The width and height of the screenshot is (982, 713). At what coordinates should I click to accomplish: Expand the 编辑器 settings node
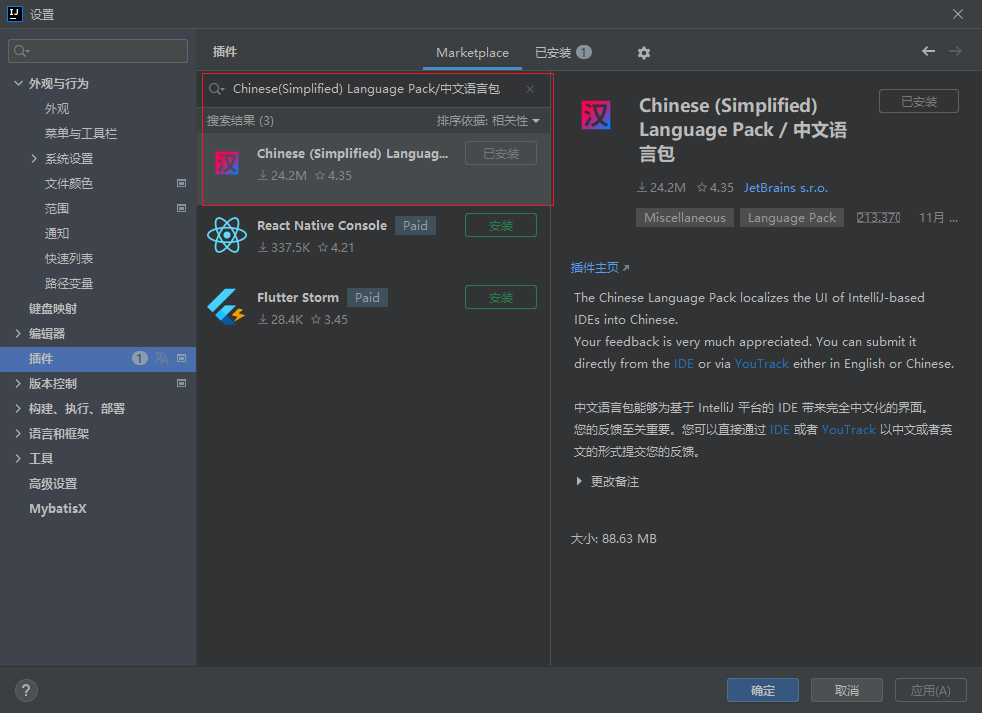pyautogui.click(x=18, y=333)
